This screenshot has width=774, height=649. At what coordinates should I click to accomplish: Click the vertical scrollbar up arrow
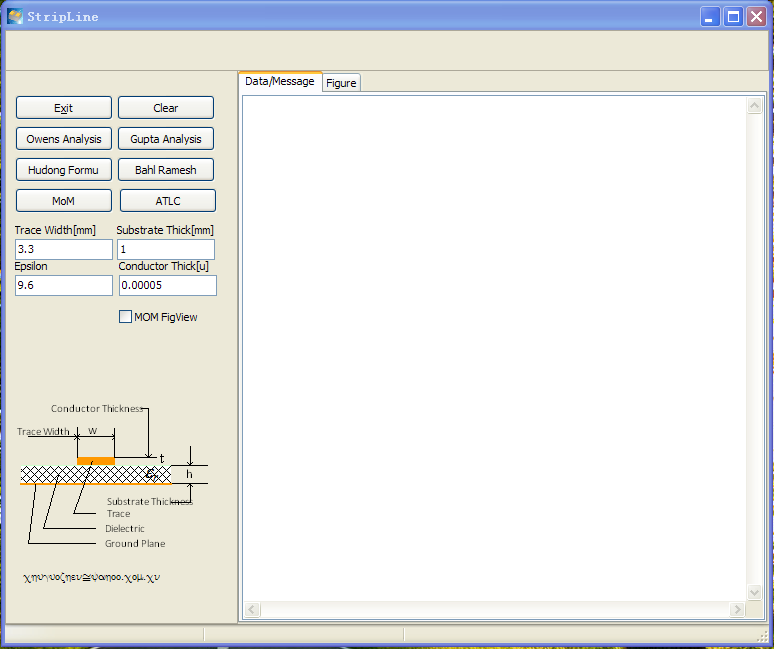pos(754,105)
